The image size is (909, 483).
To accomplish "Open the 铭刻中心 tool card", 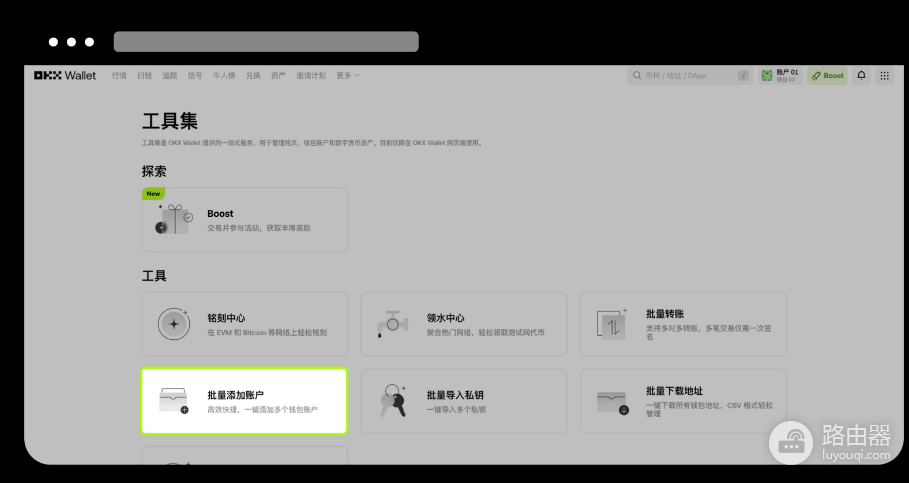I will 245,324.
